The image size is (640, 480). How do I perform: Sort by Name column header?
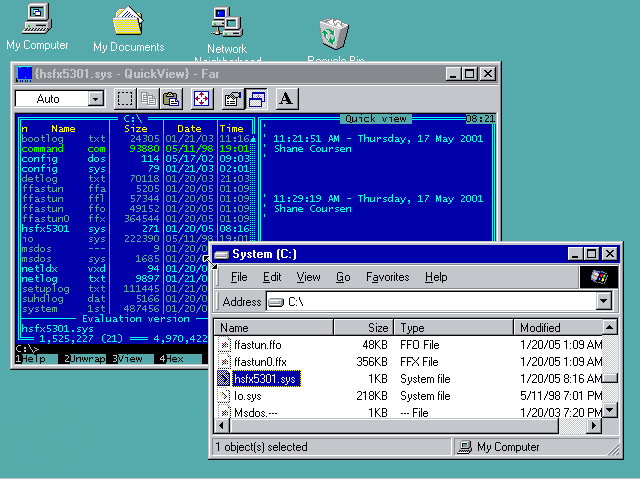click(274, 328)
